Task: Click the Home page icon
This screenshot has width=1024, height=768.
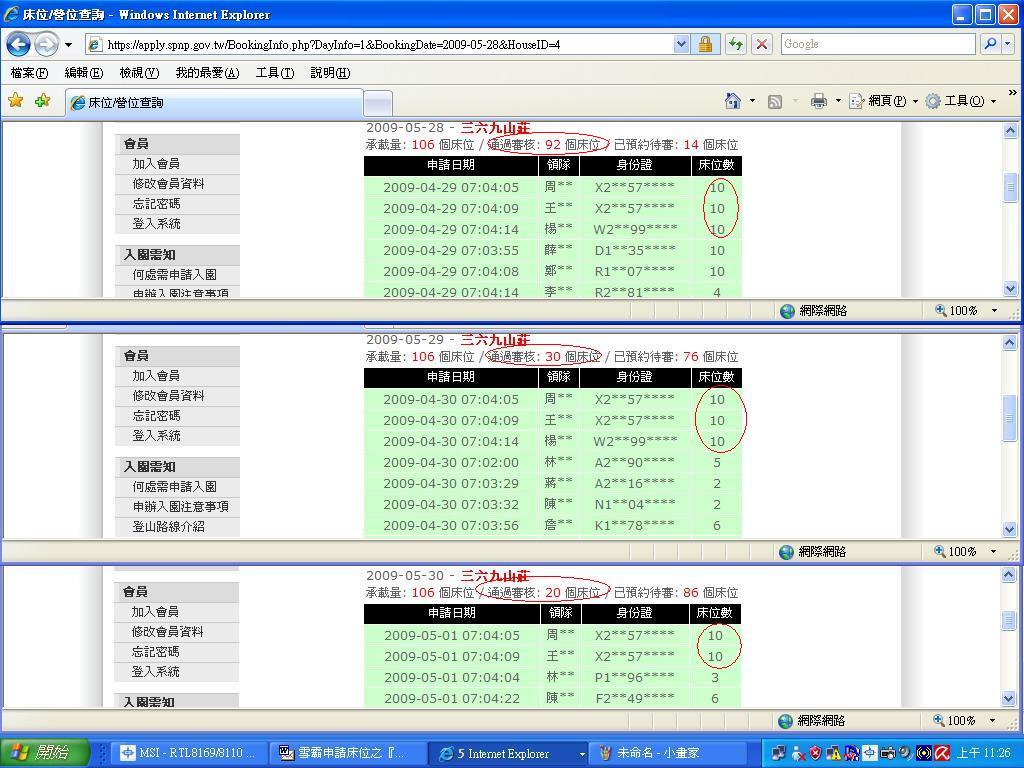Action: pyautogui.click(x=733, y=101)
